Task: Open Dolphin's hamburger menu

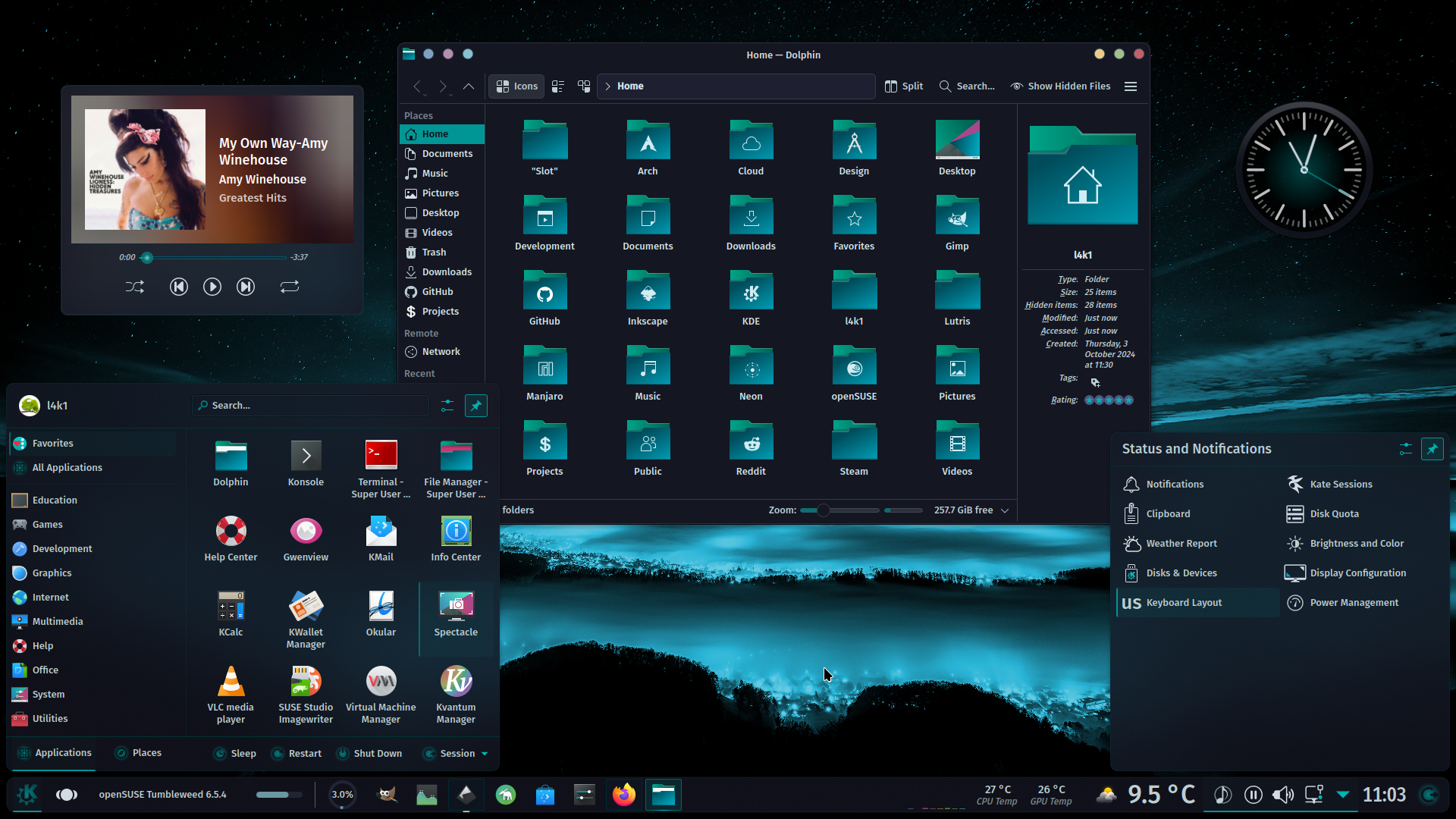Action: tap(1131, 86)
